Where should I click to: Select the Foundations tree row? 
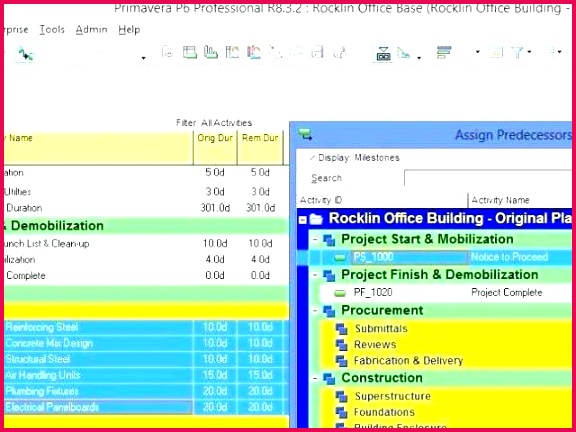point(445,413)
